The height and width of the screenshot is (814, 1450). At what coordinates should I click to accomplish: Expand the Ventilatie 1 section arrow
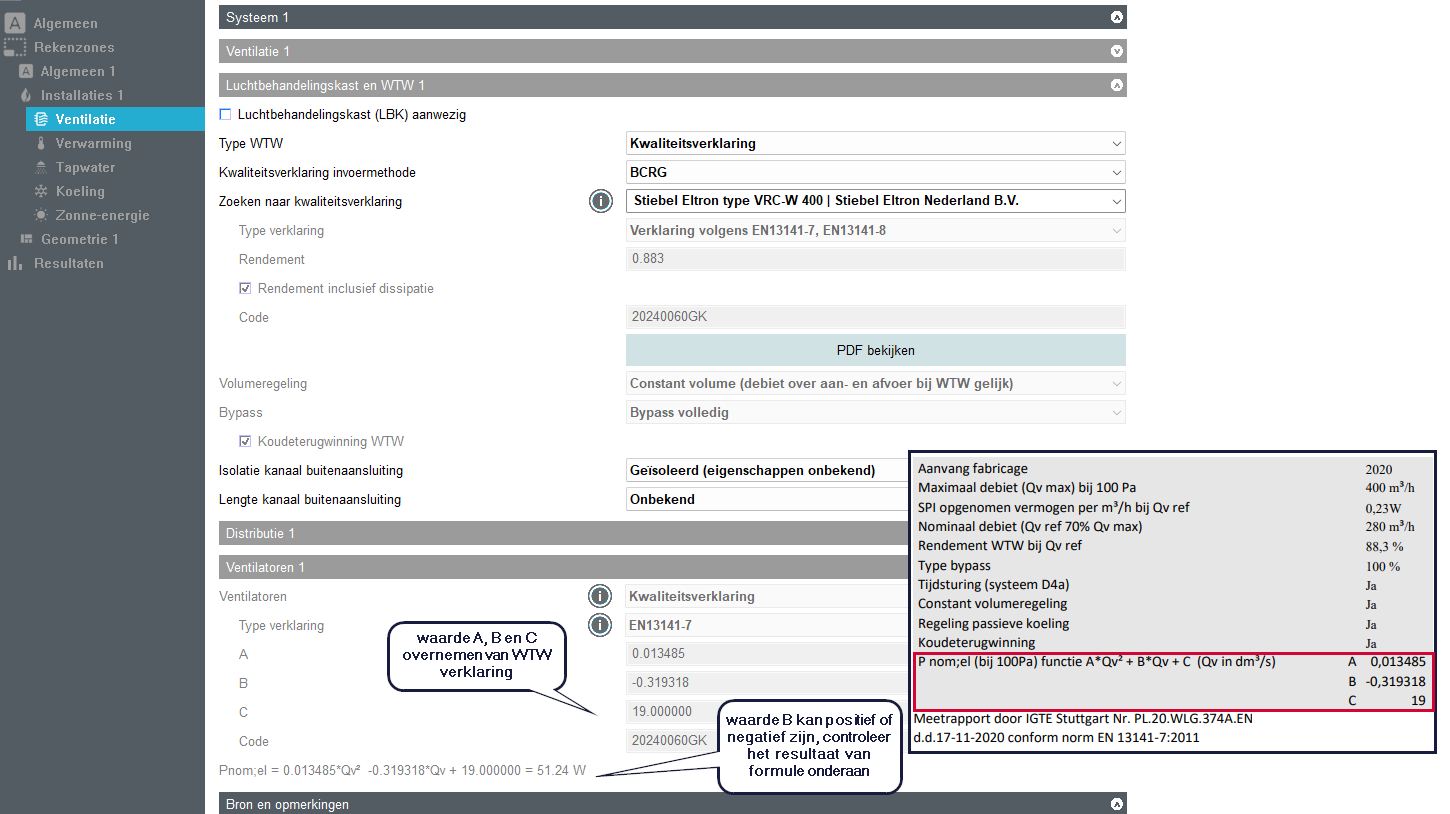tap(1117, 51)
